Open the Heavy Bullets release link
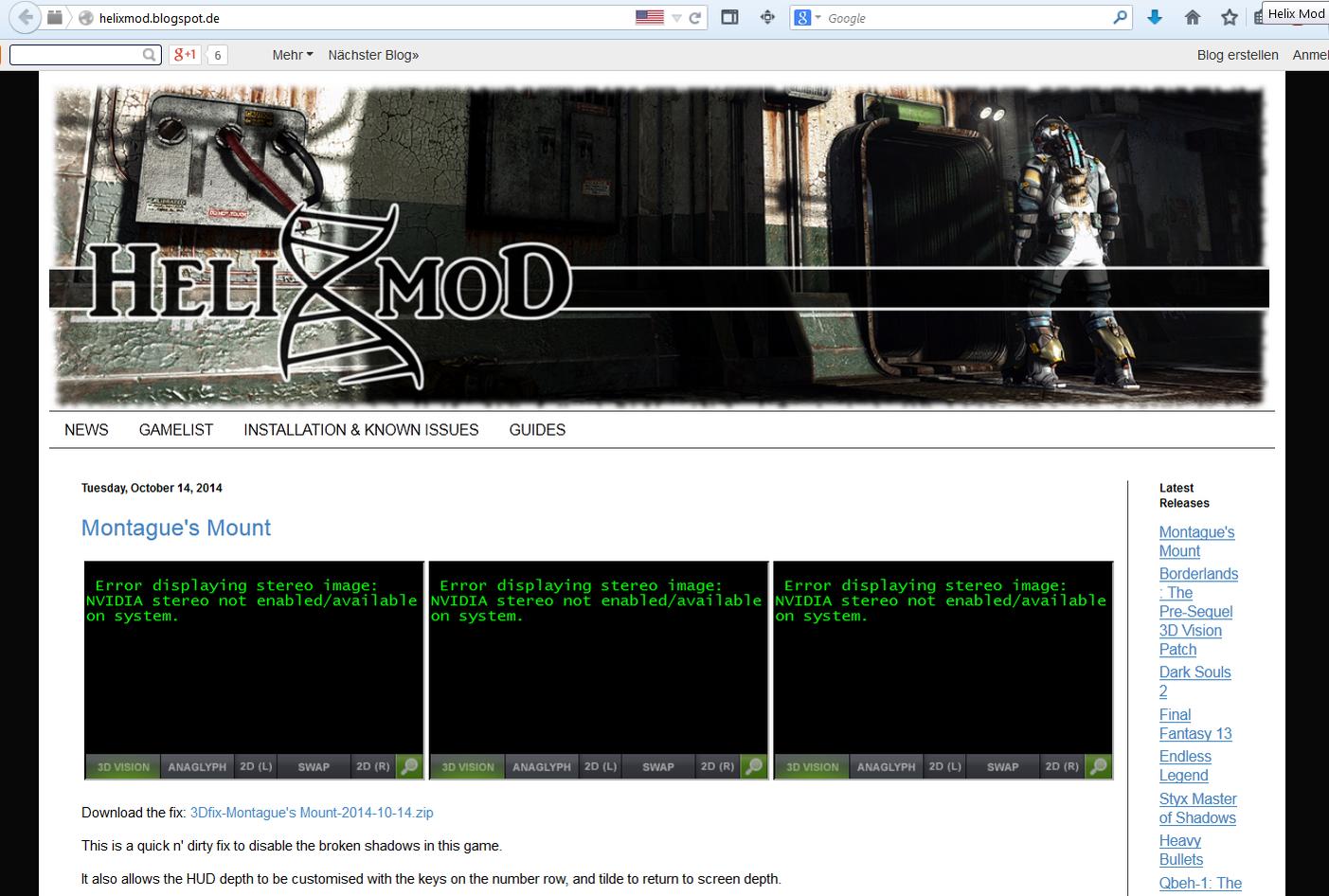 pyautogui.click(x=1181, y=851)
